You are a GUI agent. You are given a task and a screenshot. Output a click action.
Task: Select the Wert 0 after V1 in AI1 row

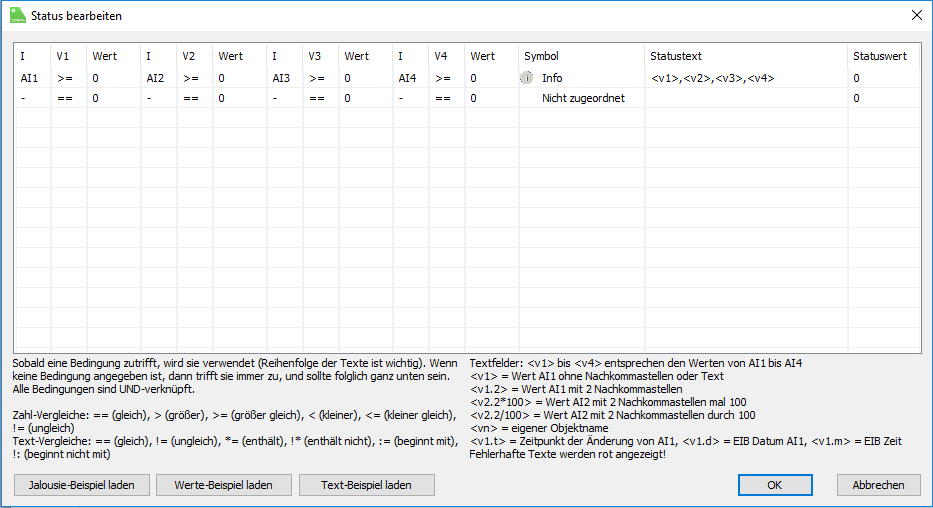tap(114, 78)
